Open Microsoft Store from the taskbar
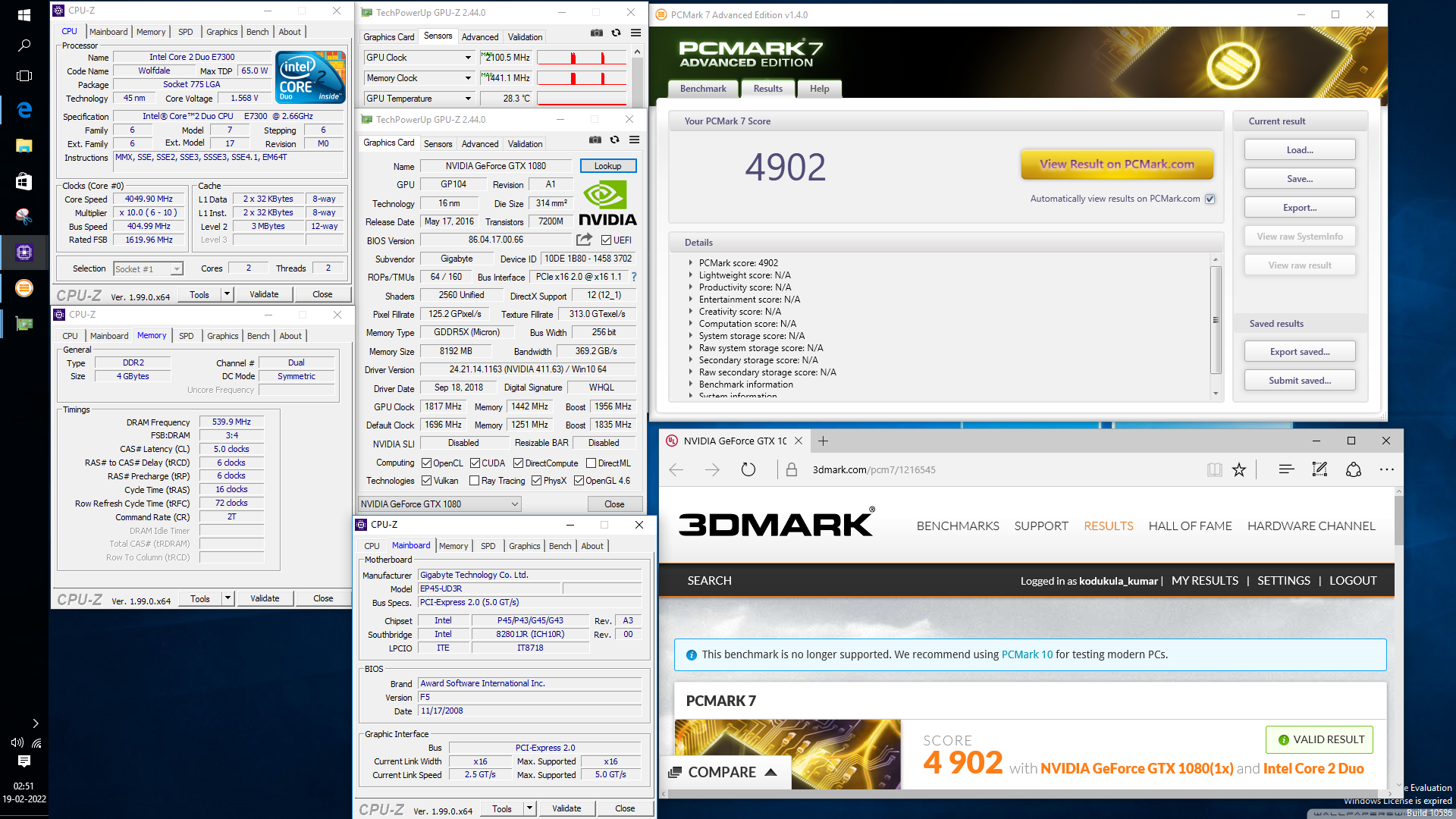The width and height of the screenshot is (1456, 819). pyautogui.click(x=24, y=181)
